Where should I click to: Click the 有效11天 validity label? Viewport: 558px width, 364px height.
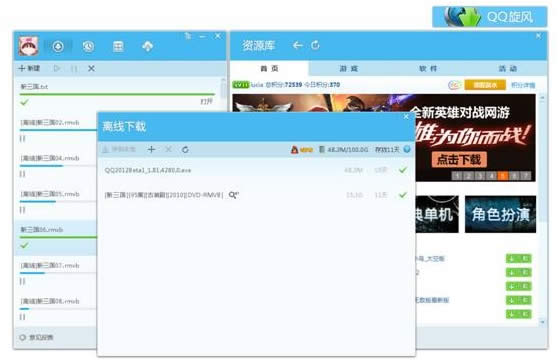click(x=387, y=150)
